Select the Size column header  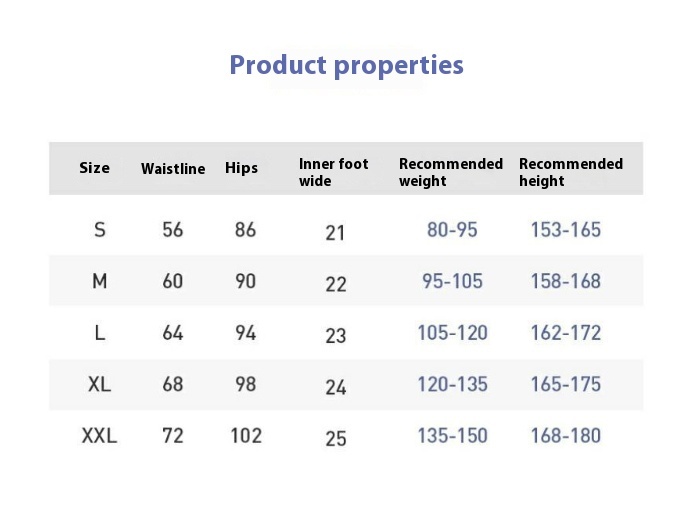click(x=94, y=168)
